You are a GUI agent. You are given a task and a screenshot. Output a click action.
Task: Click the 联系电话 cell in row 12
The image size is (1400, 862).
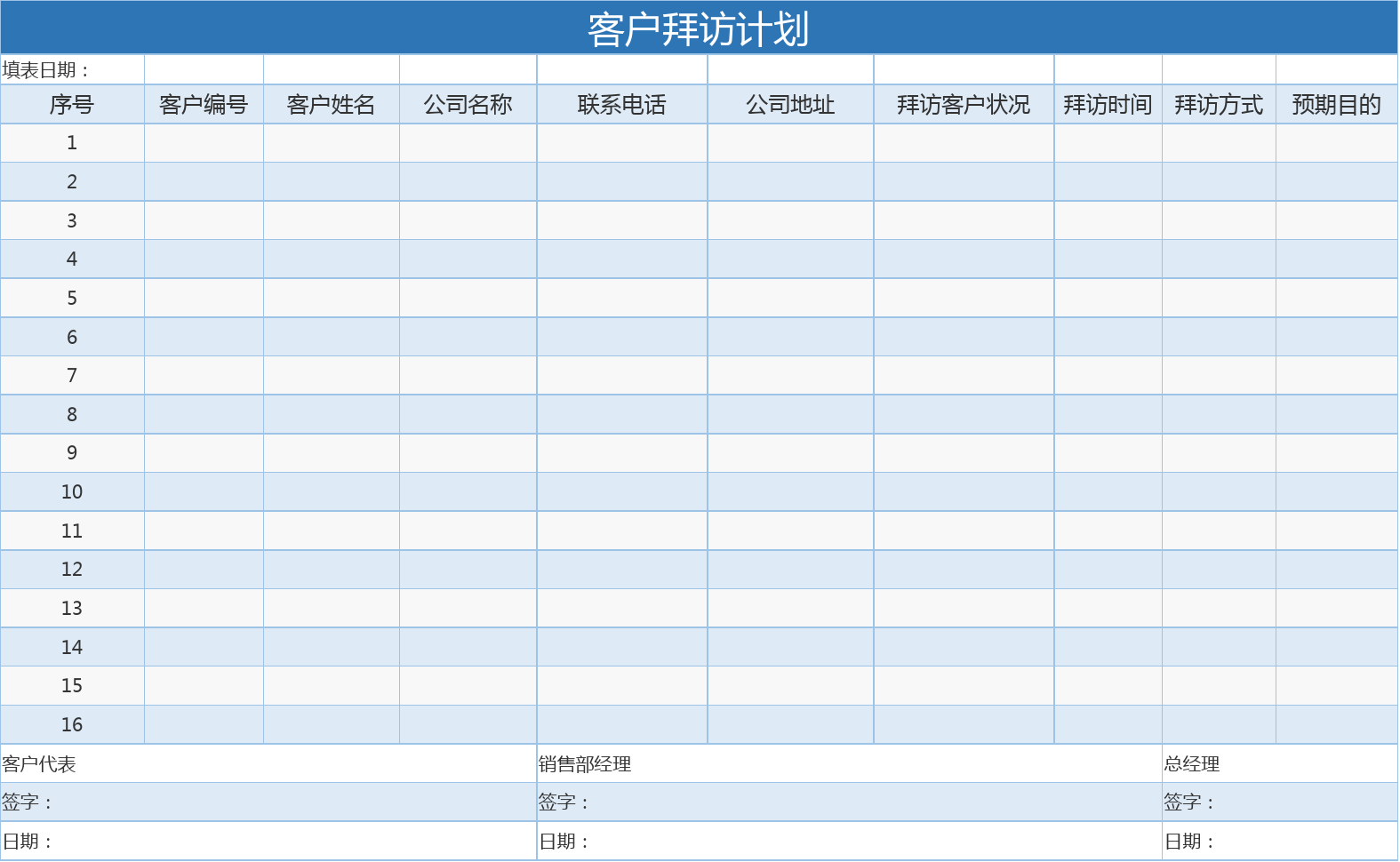click(622, 570)
